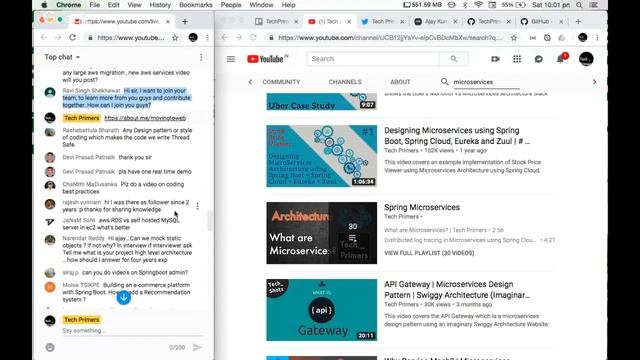This screenshot has width=640, height=360.
Task: Go back in chat browser window
Action: click(43, 38)
